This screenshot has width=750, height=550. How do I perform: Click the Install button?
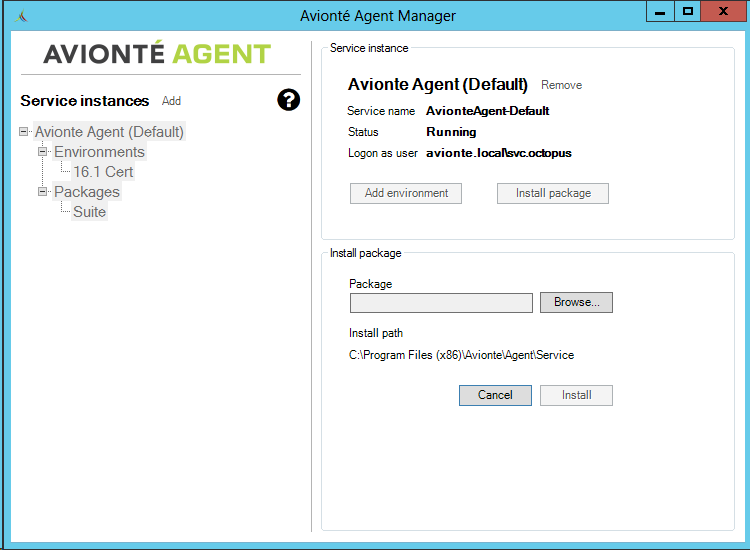(x=576, y=395)
